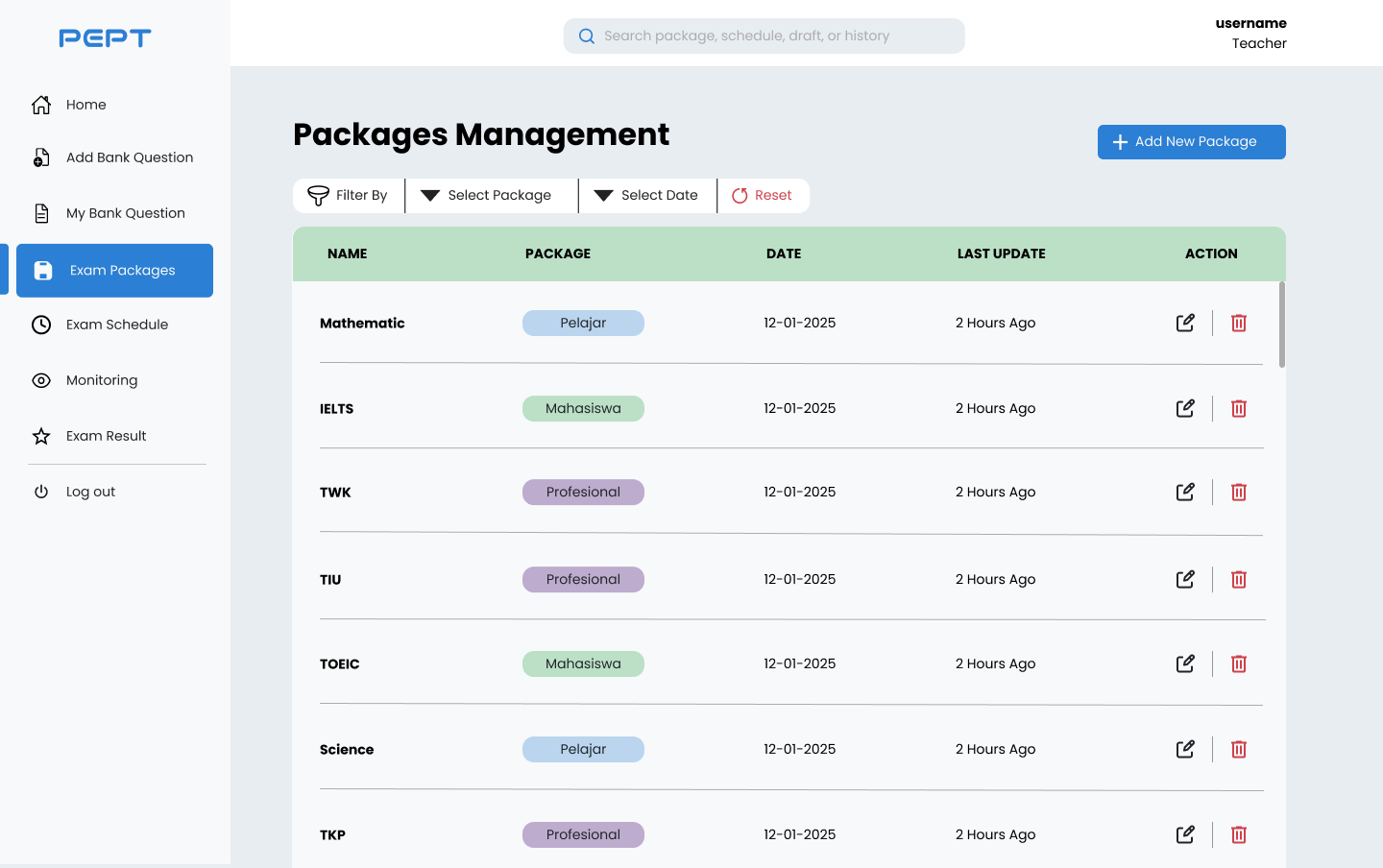This screenshot has height=868, width=1383.
Task: Click the Exam Packages save icon
Action: coord(43,271)
